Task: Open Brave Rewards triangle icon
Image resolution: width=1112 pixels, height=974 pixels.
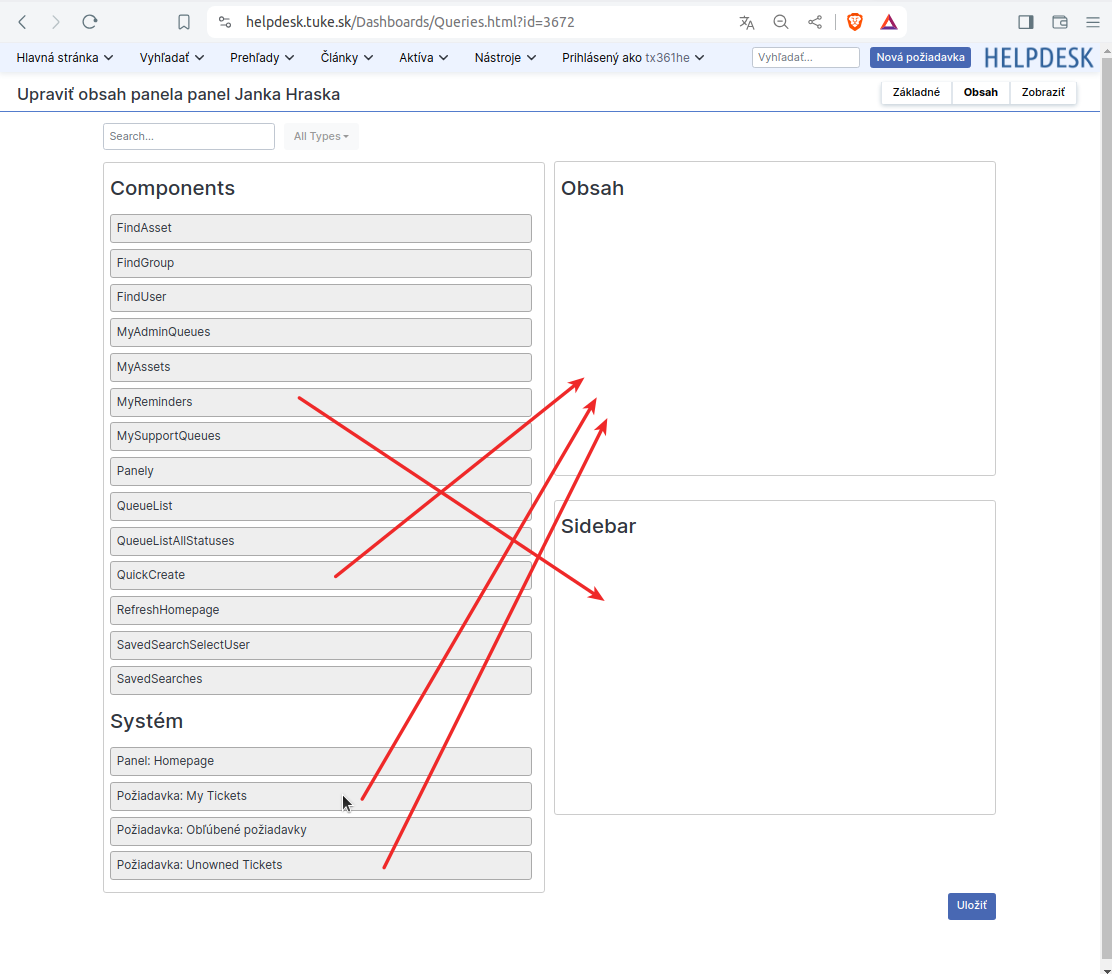Action: tap(889, 22)
